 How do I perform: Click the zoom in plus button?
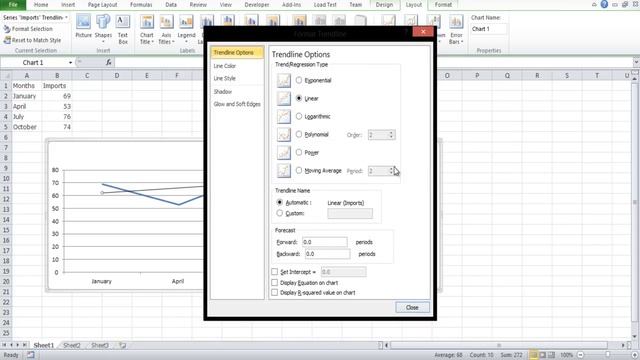635,355
